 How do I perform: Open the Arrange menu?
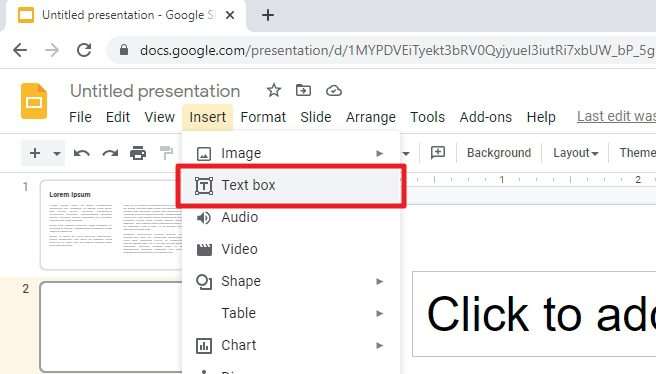click(371, 117)
